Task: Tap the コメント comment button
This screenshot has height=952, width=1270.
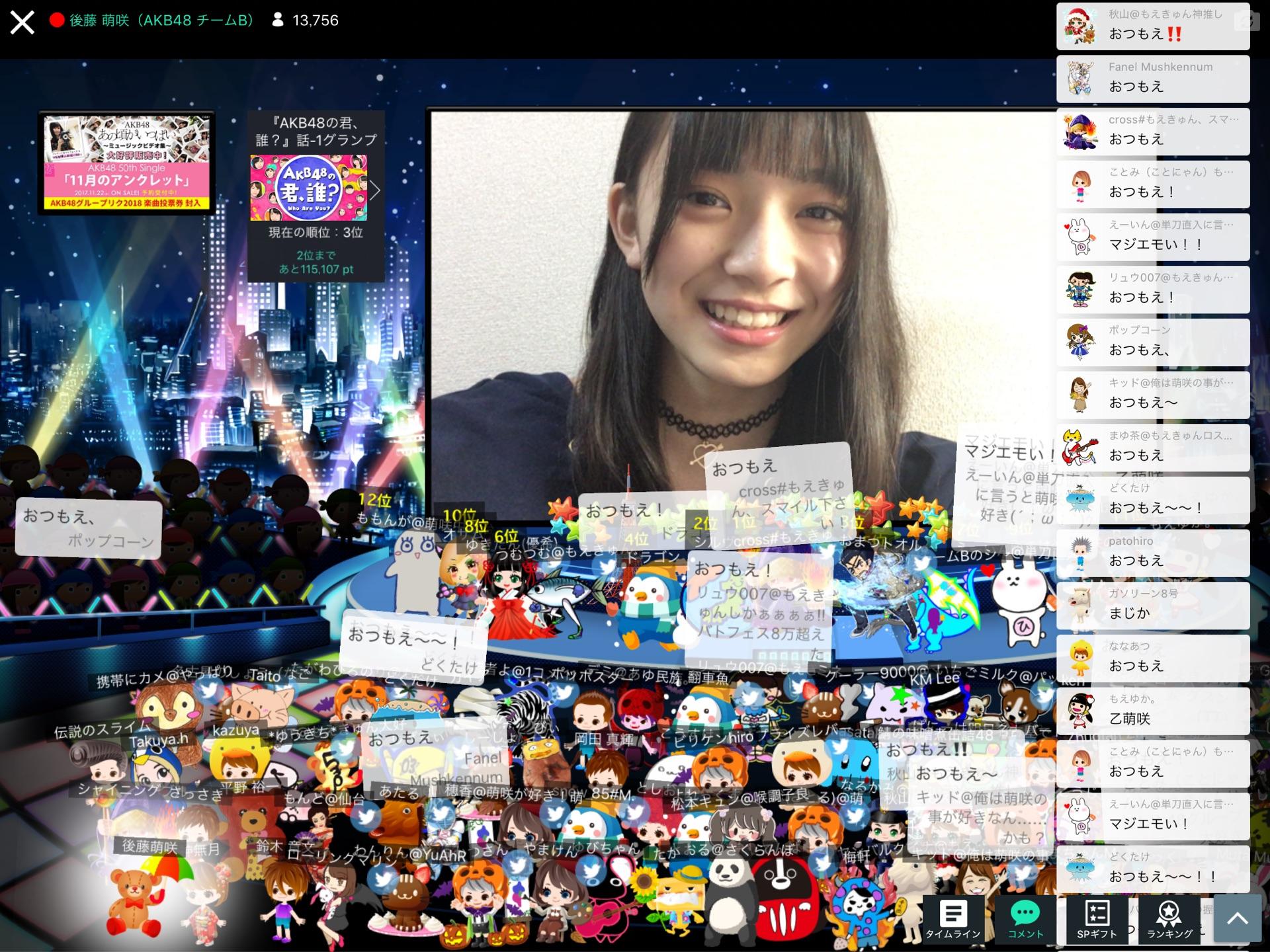Action: pos(1025,919)
